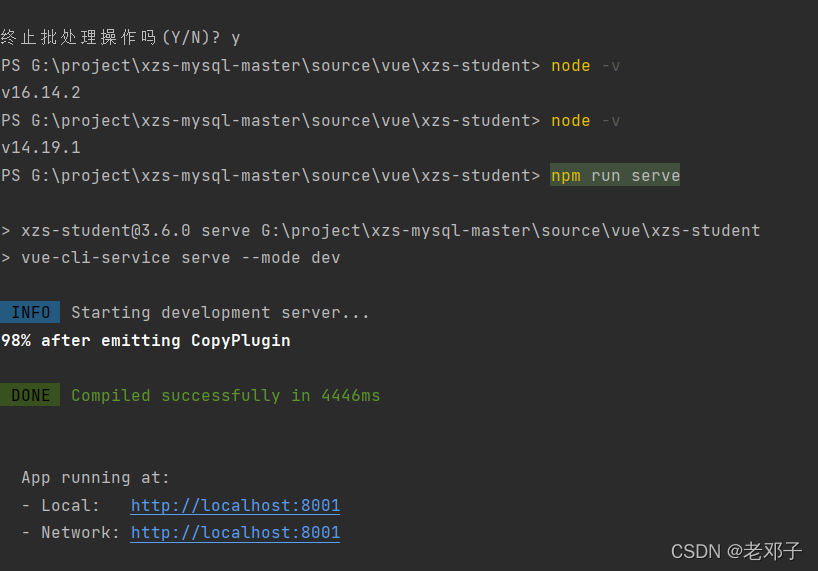Open the Local localhost:8001 link

pos(235,506)
